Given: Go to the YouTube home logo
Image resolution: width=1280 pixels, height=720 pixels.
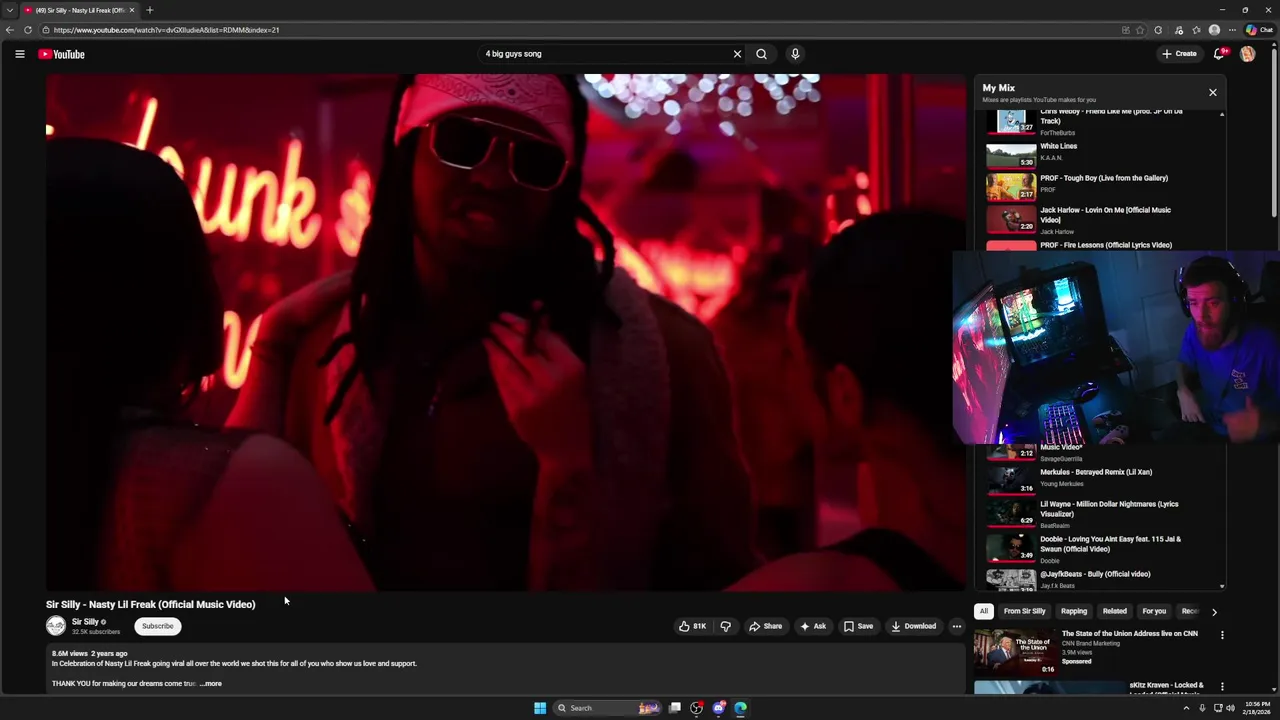Looking at the screenshot, I should click(62, 54).
